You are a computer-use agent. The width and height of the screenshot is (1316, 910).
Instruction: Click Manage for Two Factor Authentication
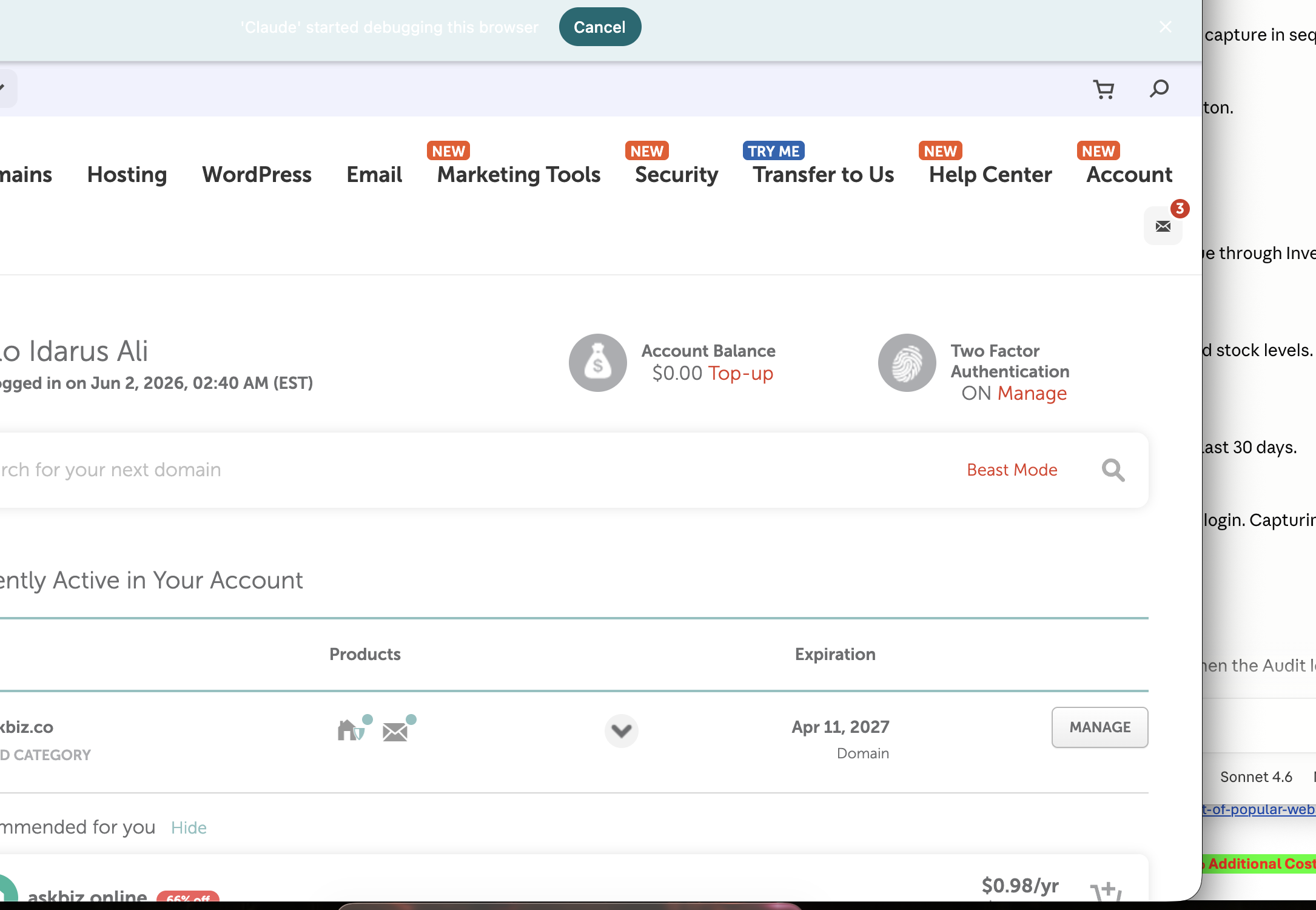click(1032, 393)
